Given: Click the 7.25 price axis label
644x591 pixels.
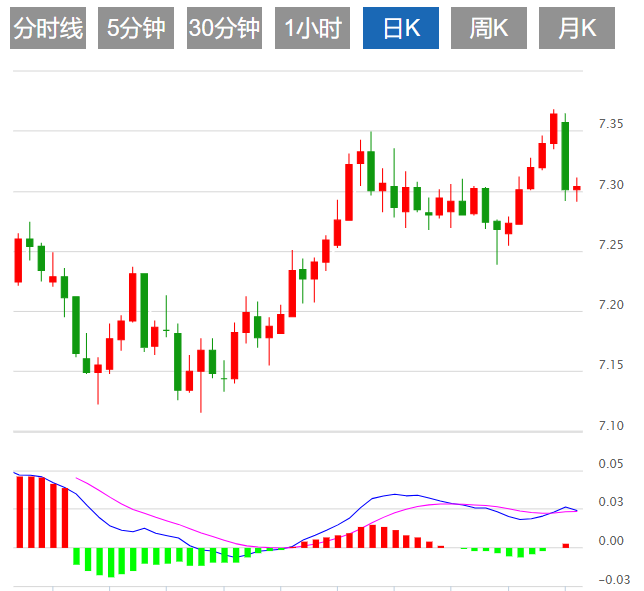Looking at the screenshot, I should [611, 245].
